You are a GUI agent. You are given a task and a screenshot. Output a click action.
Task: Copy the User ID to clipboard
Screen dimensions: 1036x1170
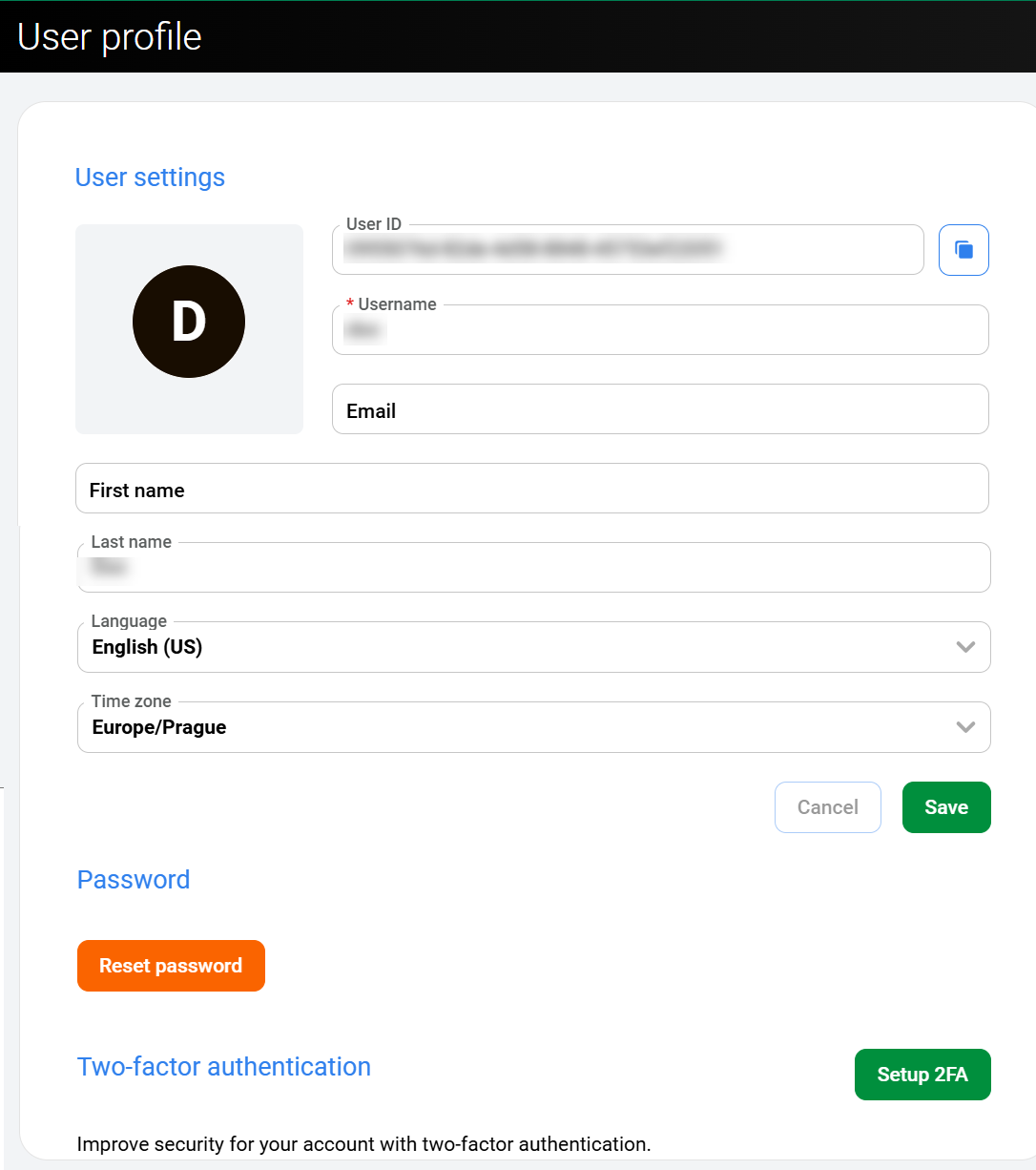963,250
